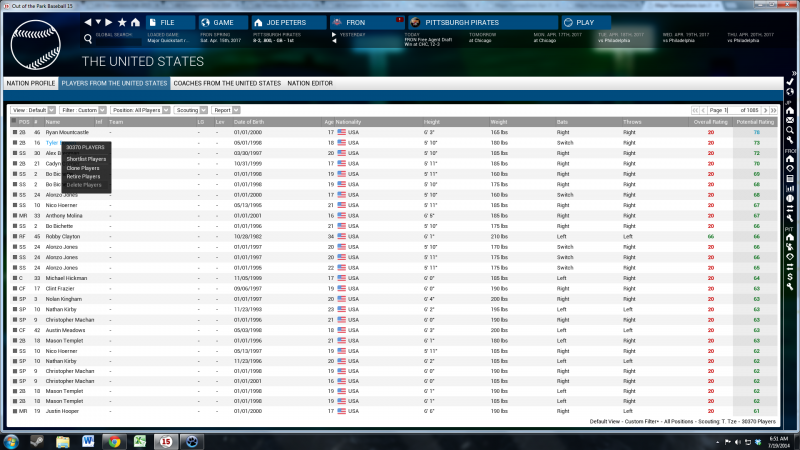
Task: Switch to Coaches From The United States tab
Action: pyautogui.click(x=227, y=83)
